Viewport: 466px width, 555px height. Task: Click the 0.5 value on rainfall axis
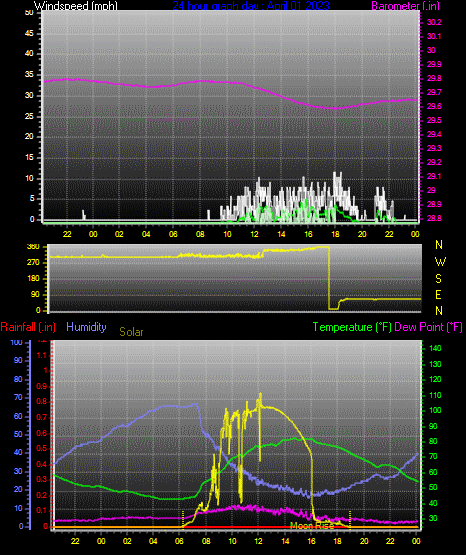click(42, 448)
